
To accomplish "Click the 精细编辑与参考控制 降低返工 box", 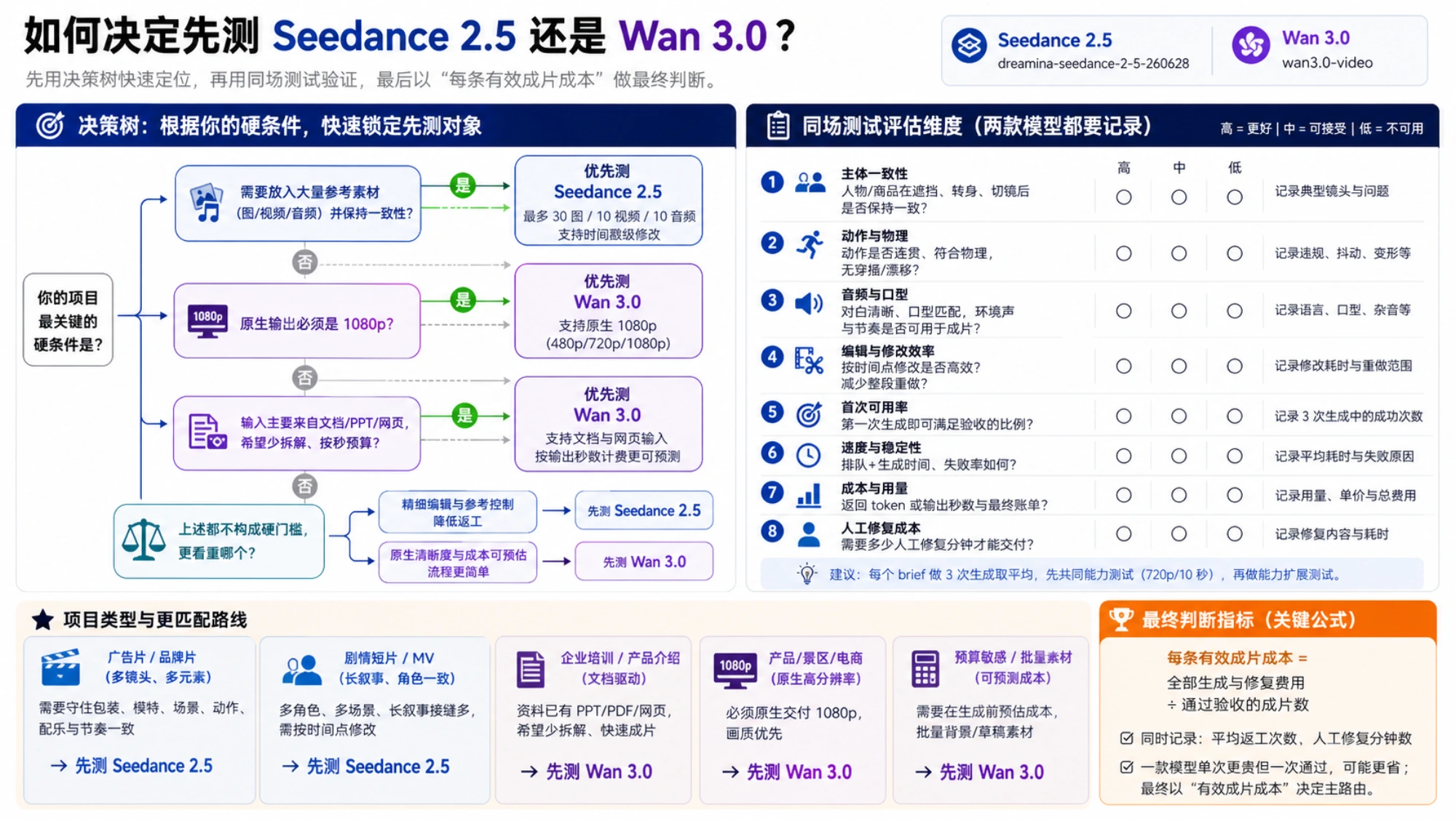I will coord(458,512).
